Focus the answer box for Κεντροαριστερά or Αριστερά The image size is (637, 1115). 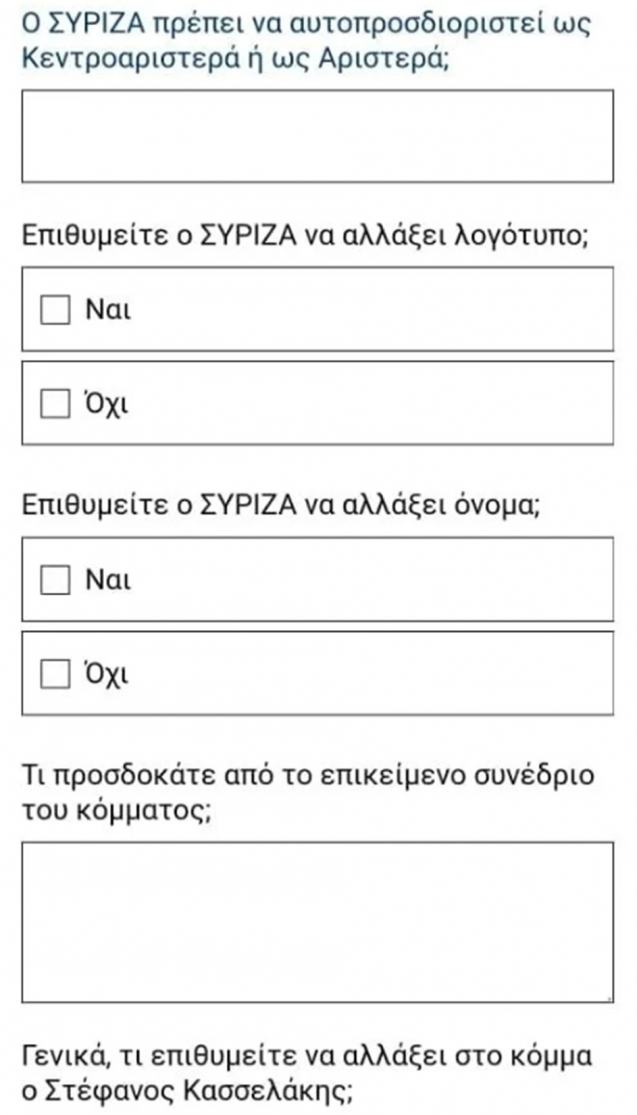318,136
